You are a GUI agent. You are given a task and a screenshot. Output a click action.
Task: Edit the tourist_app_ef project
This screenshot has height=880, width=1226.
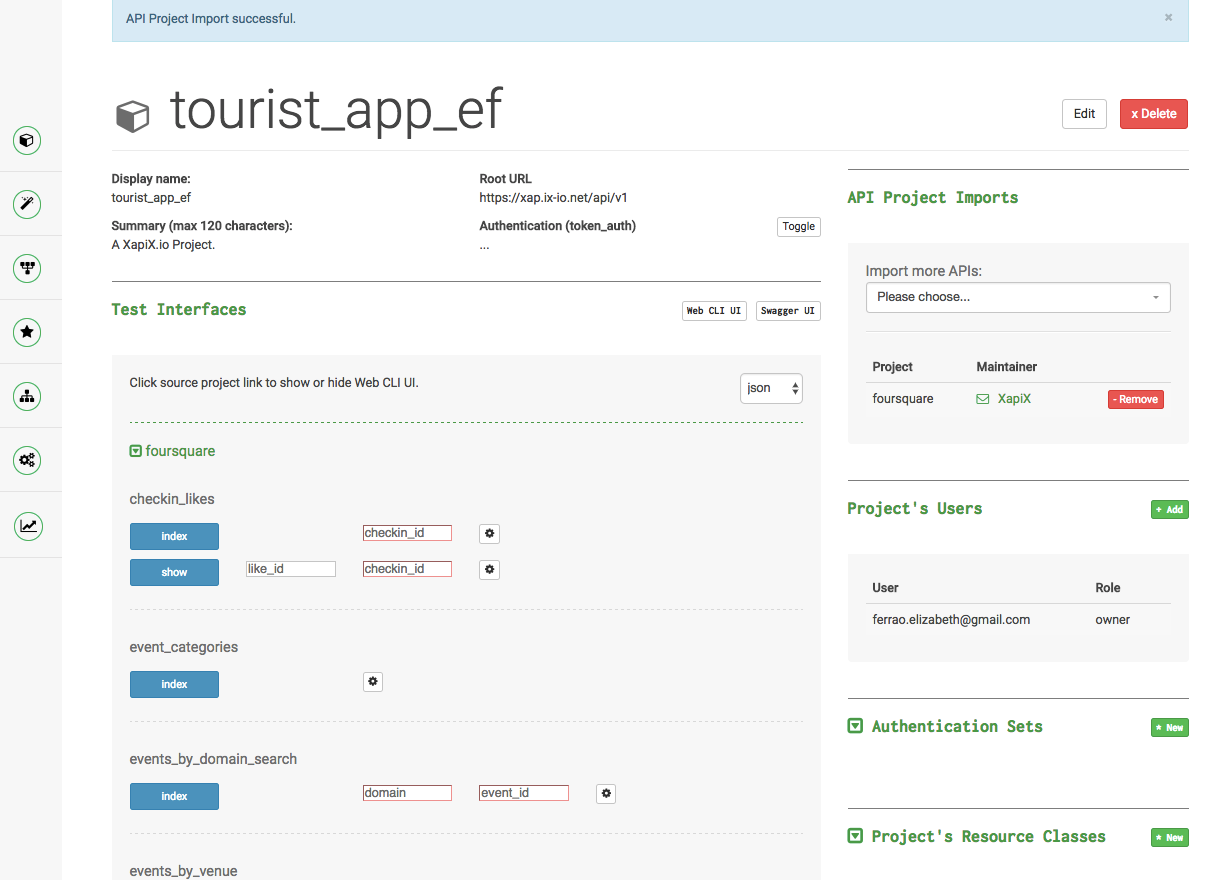(1084, 113)
